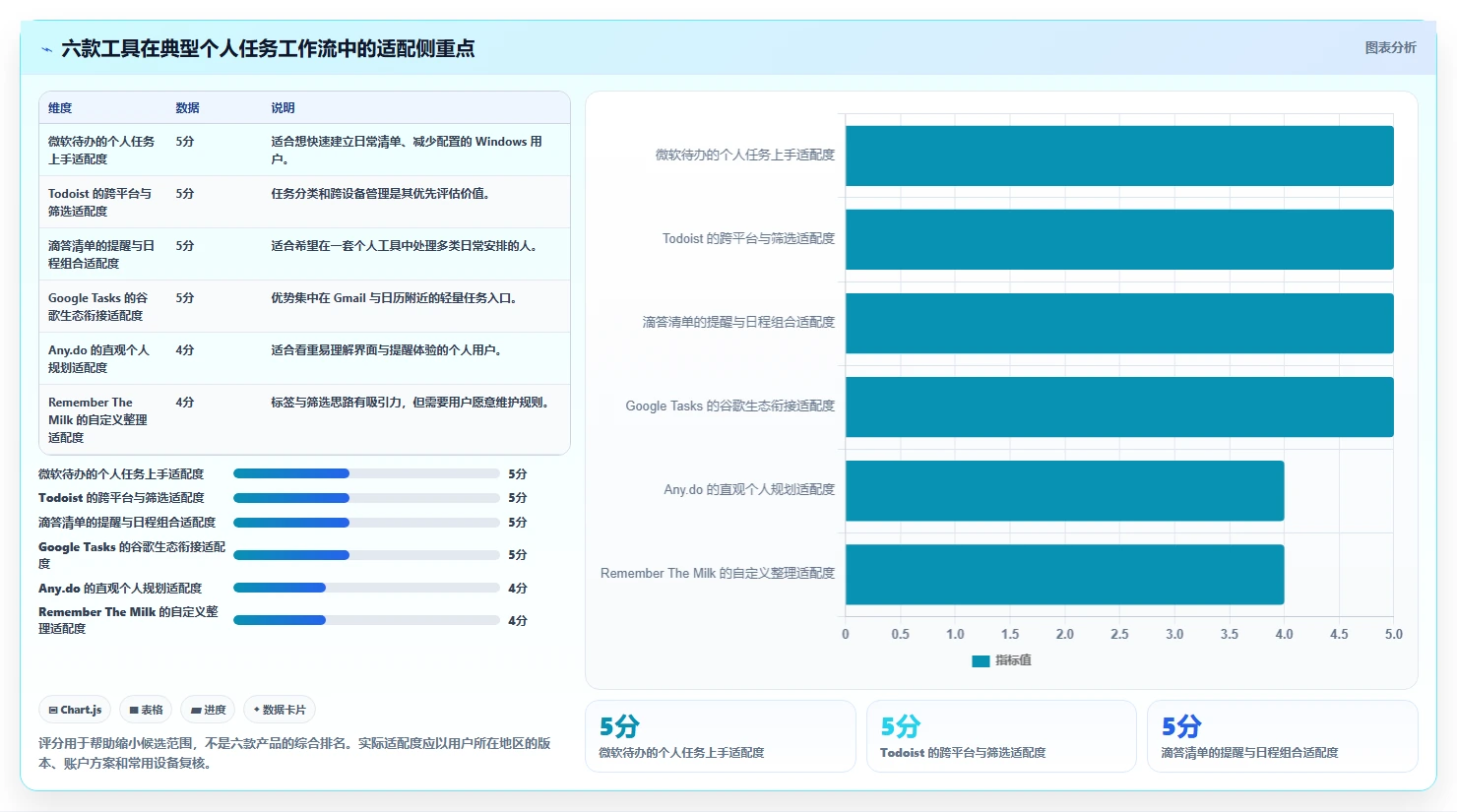Click the 4分 score in the Any.do table row

pos(185,350)
